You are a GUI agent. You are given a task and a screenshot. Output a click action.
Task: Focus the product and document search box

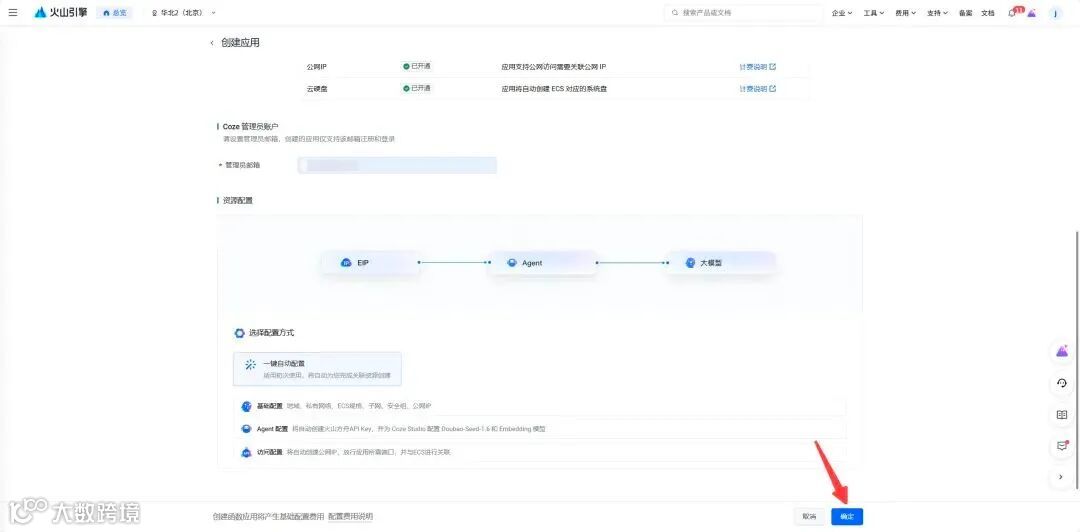[x=744, y=13]
